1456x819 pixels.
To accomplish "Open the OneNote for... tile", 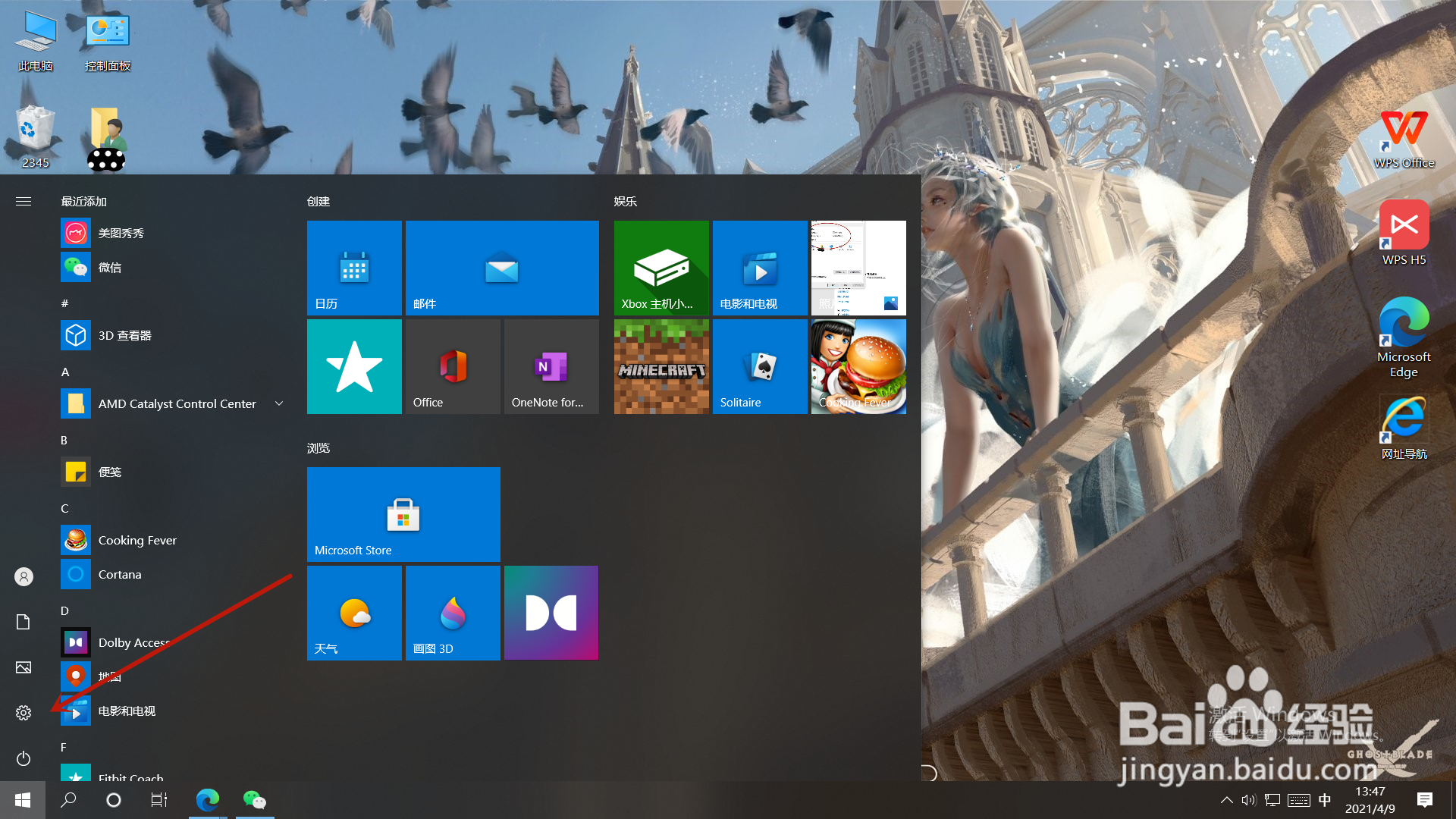I will tap(551, 366).
